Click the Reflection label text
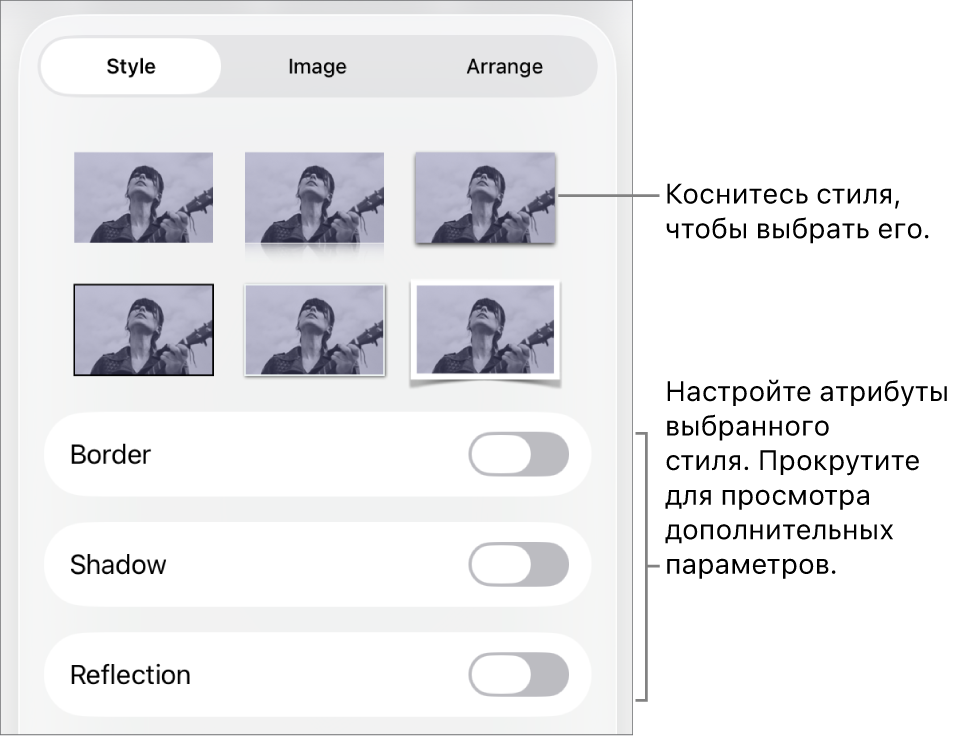The width and height of the screenshot is (963, 737). (x=130, y=675)
